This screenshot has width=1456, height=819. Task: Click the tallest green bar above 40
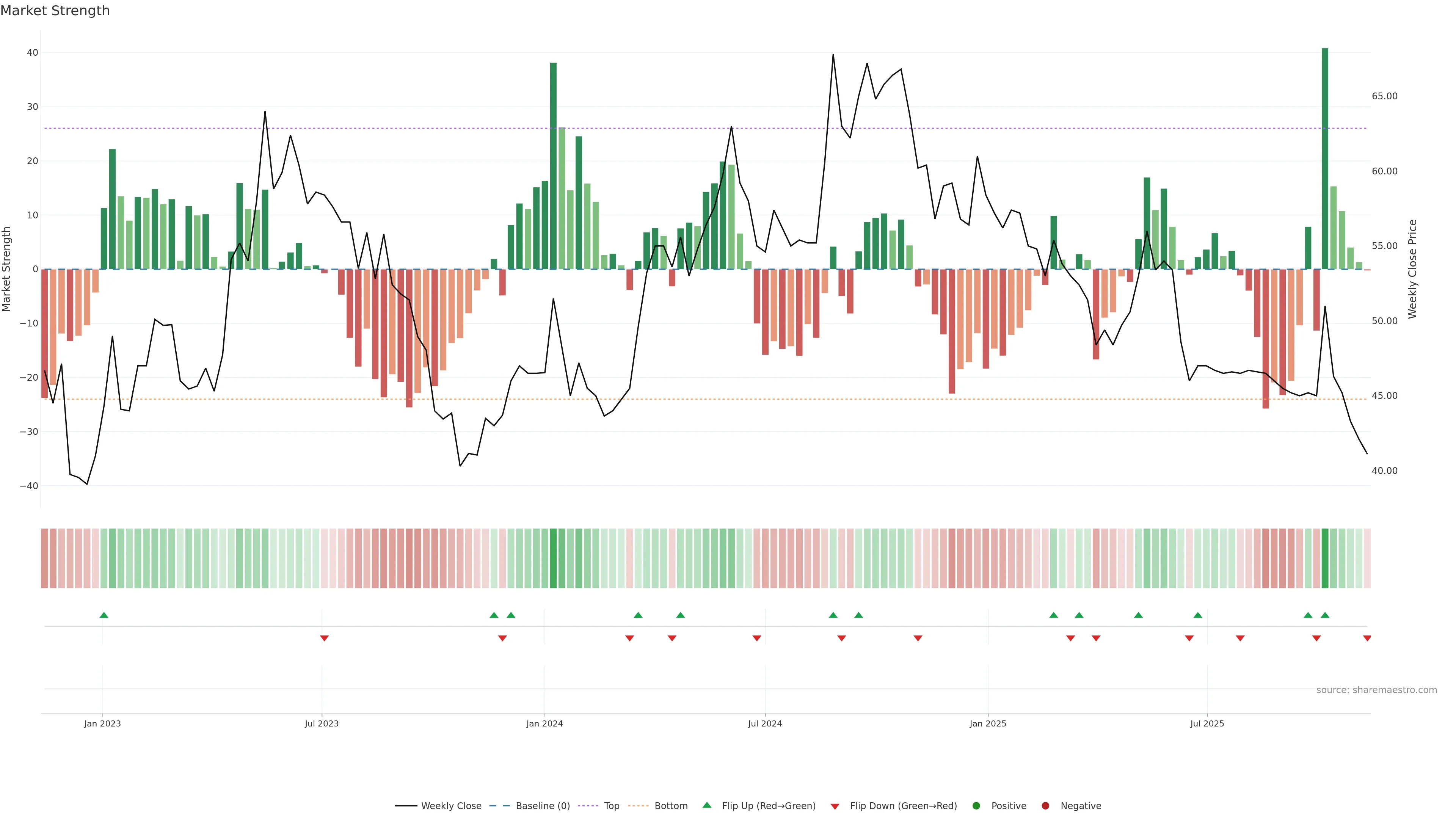coord(1325,158)
